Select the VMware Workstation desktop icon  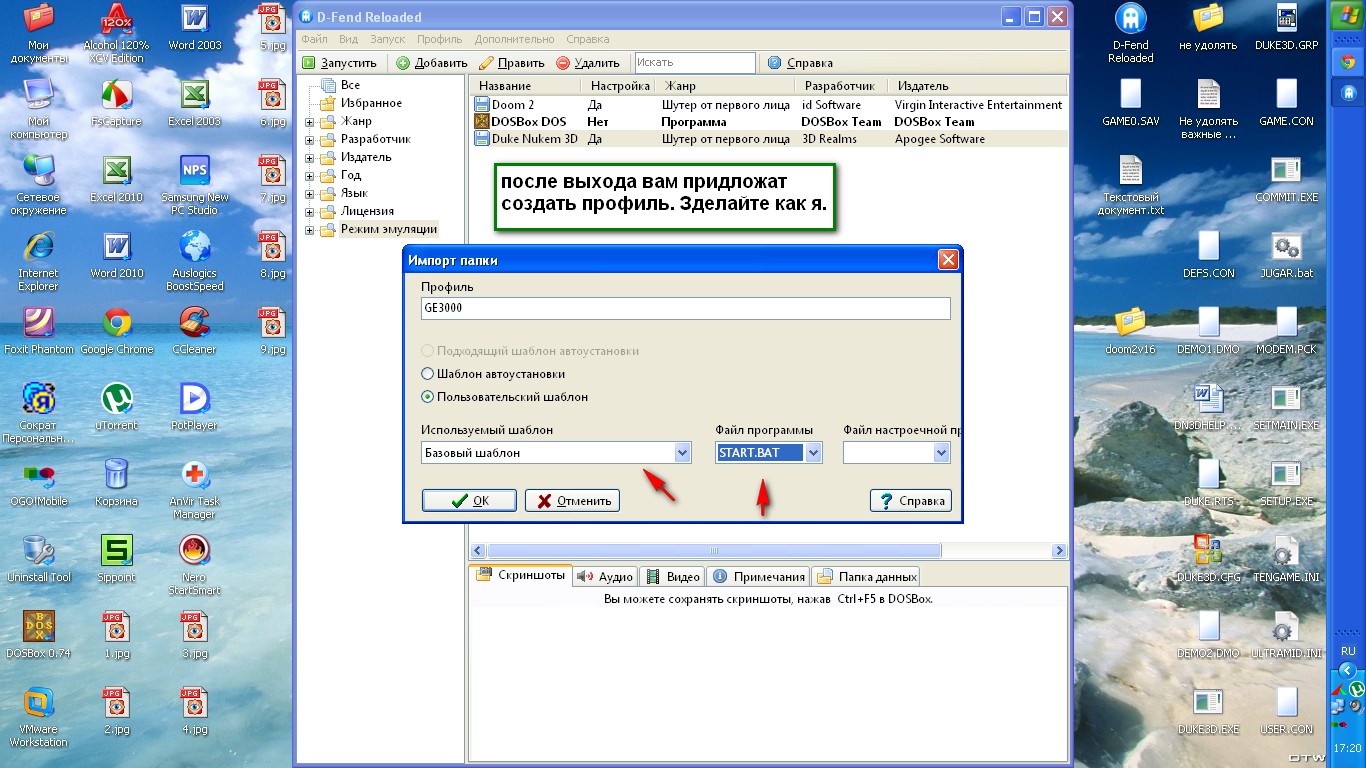(x=38, y=717)
